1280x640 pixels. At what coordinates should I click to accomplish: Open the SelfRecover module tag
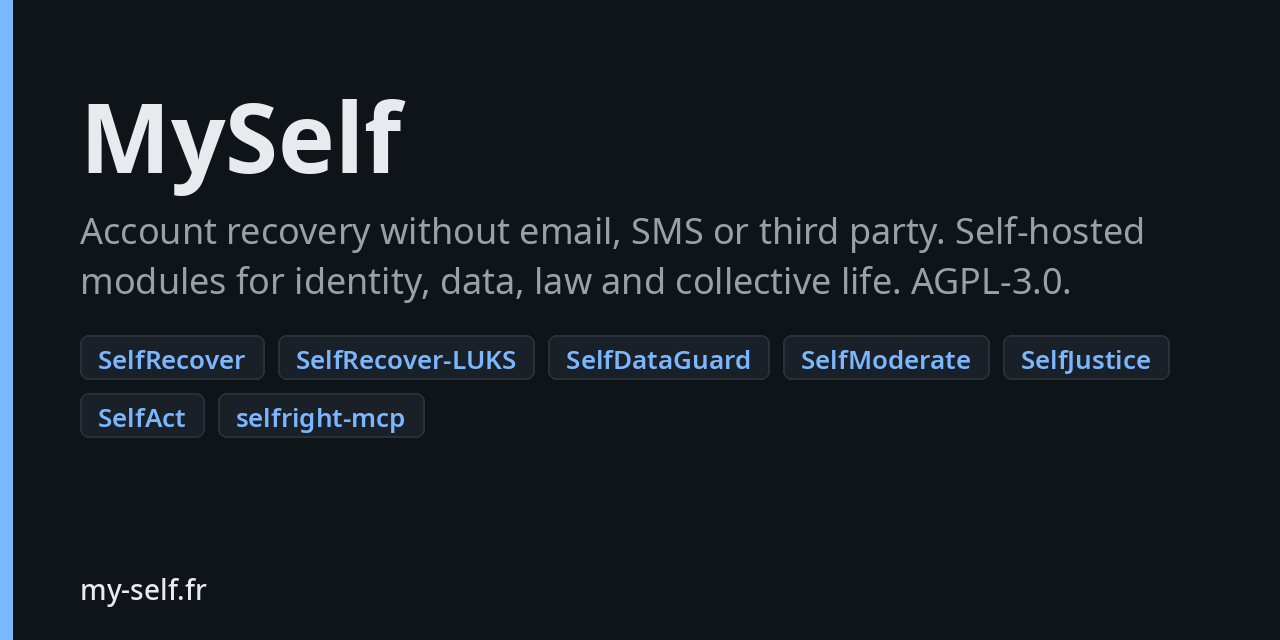tap(172, 358)
